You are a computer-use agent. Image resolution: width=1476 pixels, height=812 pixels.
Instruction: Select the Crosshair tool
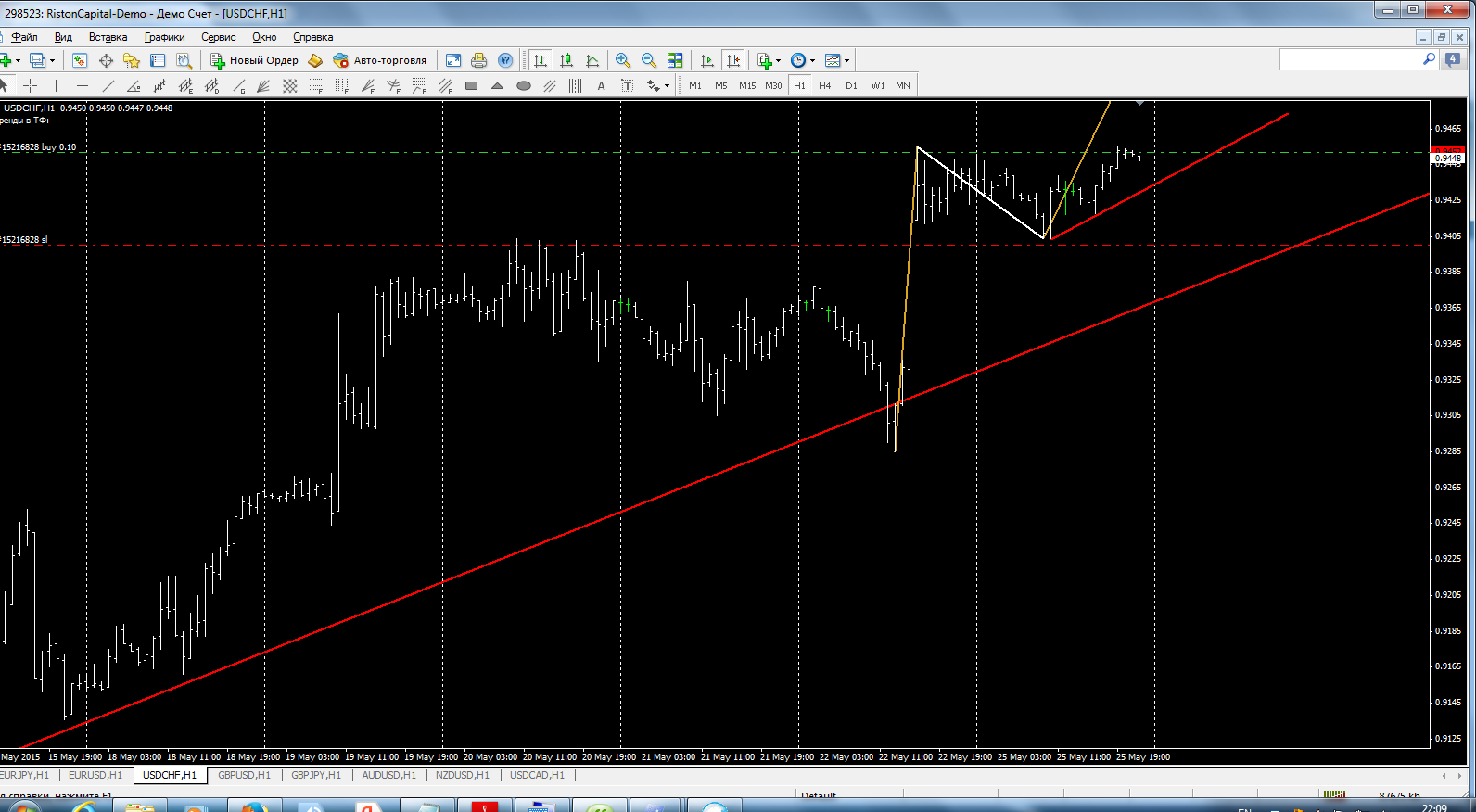[x=31, y=85]
